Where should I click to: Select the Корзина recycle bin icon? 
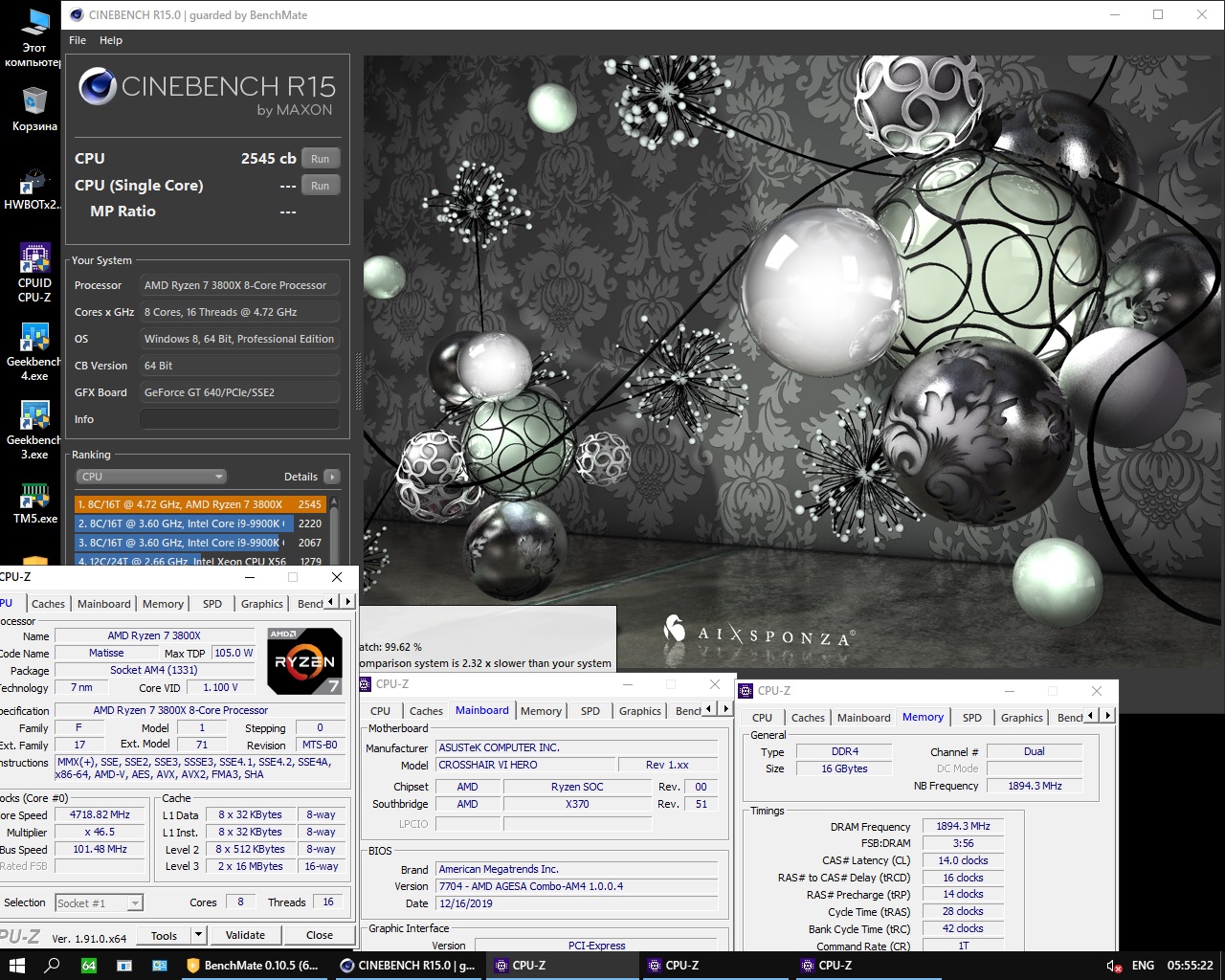pyautogui.click(x=34, y=109)
